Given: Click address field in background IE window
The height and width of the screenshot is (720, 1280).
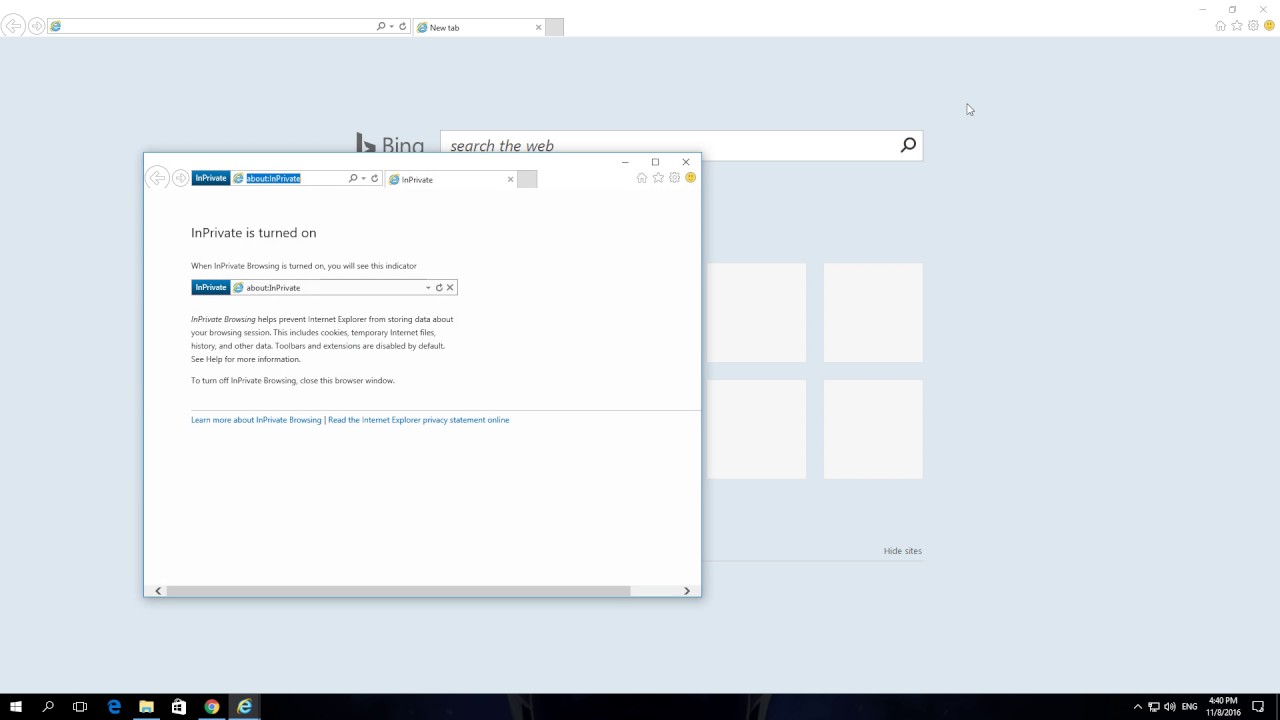Looking at the screenshot, I should pos(210,26).
